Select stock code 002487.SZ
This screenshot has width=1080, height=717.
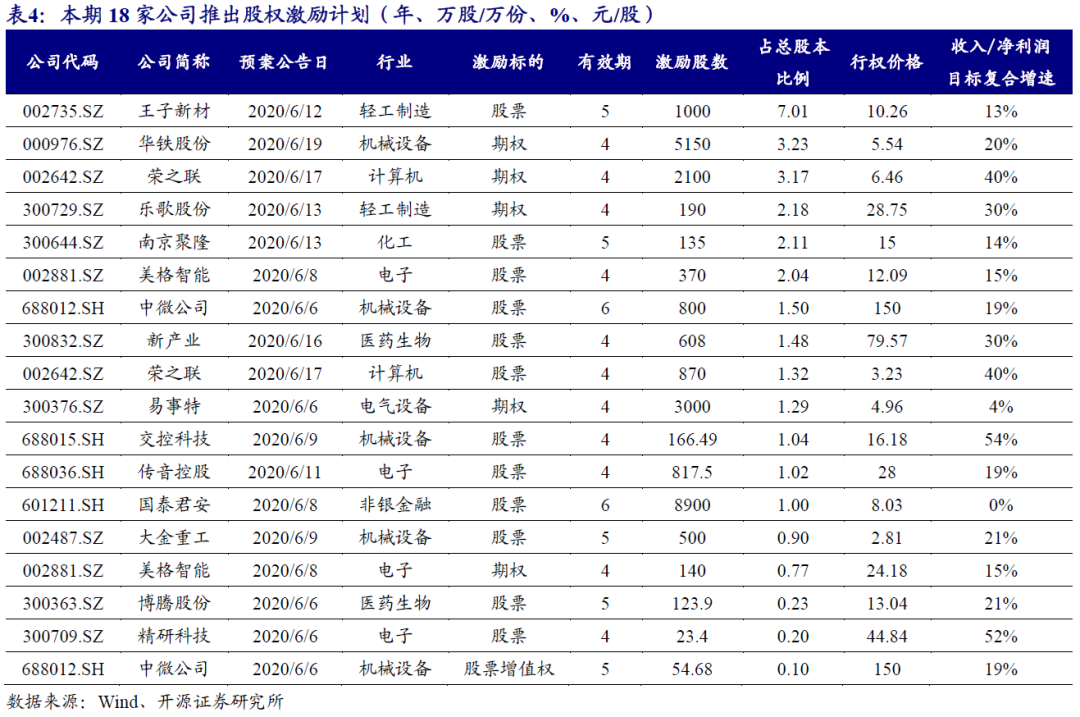pyautogui.click(x=63, y=538)
